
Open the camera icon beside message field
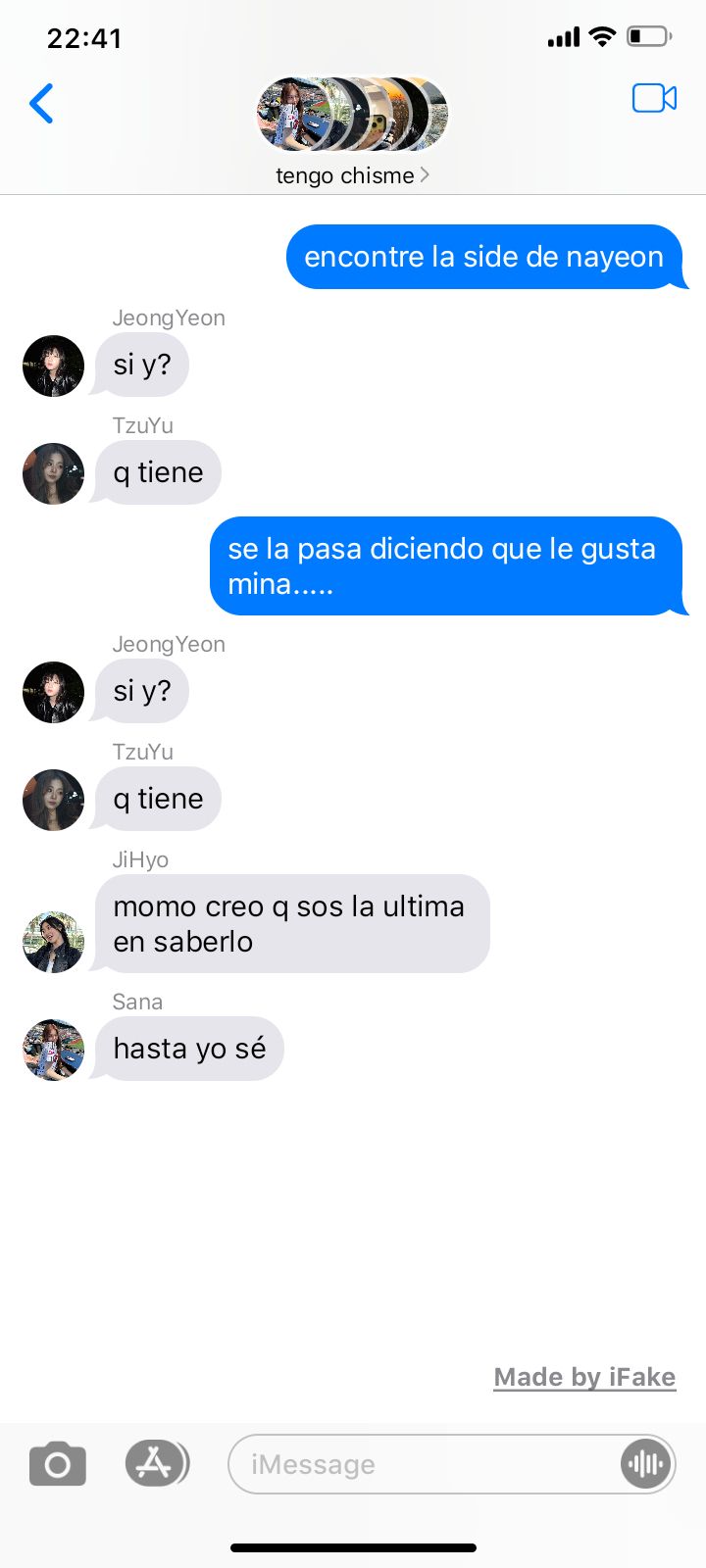(x=58, y=1464)
